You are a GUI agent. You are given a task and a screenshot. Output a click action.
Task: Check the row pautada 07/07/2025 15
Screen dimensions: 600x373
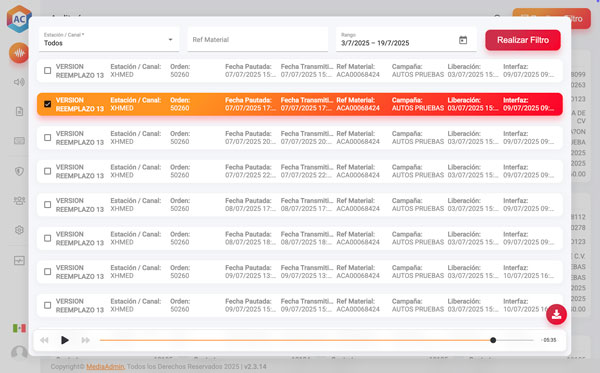pyautogui.click(x=47, y=70)
